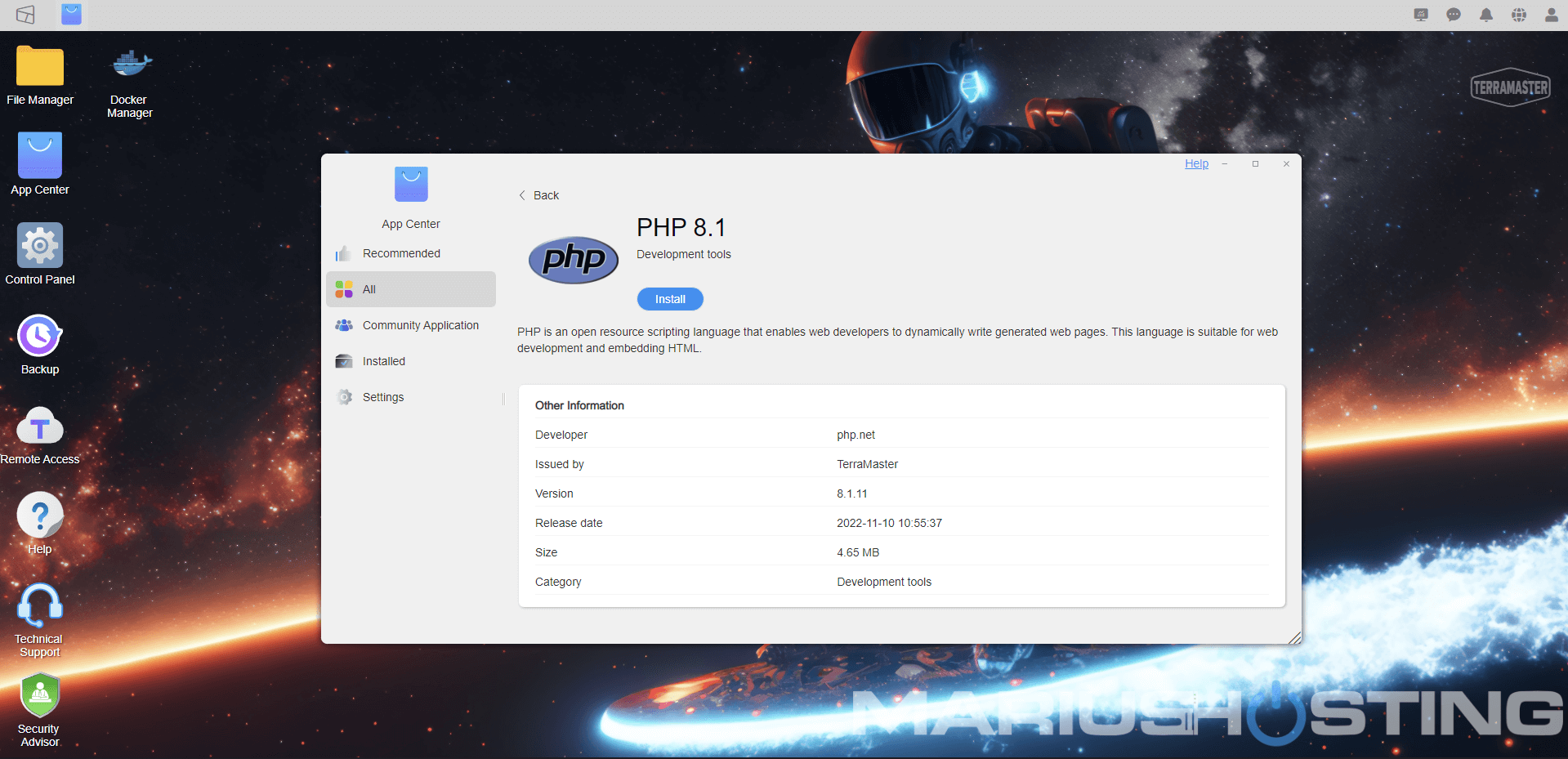
Task: Click the PHP logo image
Action: pos(574,260)
